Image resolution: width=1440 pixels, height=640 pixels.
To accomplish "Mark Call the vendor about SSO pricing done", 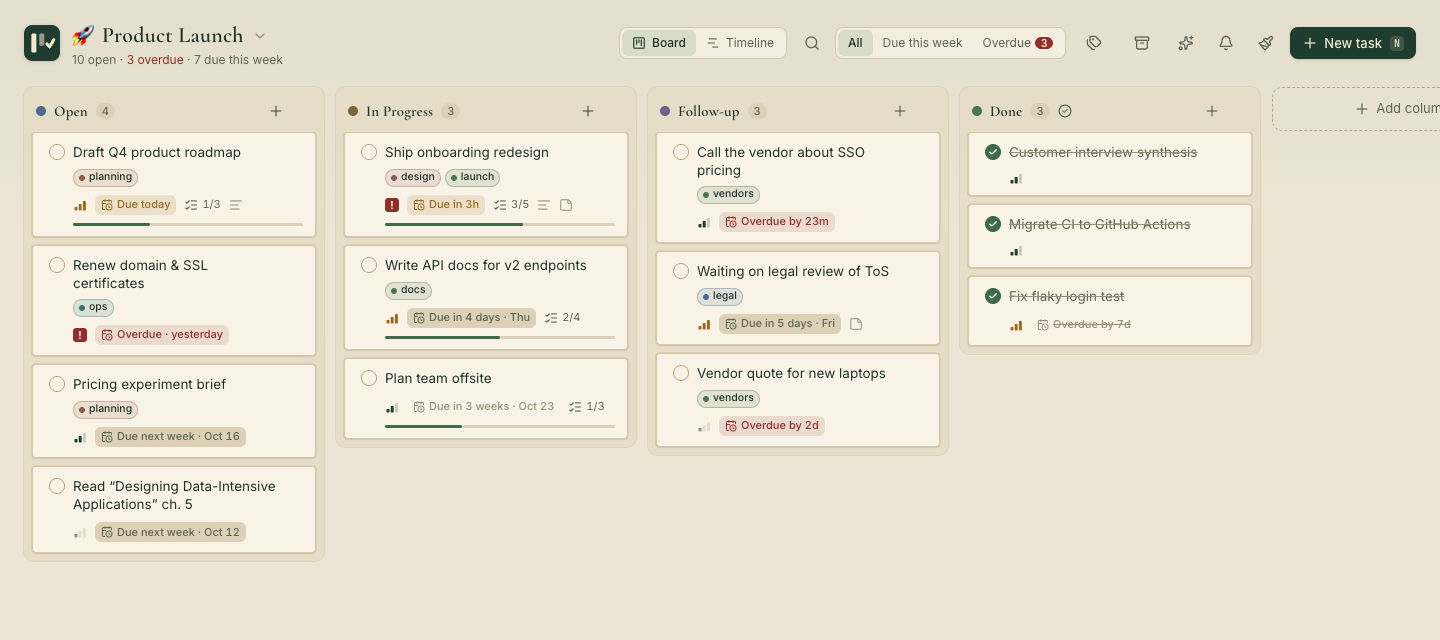I will (681, 152).
